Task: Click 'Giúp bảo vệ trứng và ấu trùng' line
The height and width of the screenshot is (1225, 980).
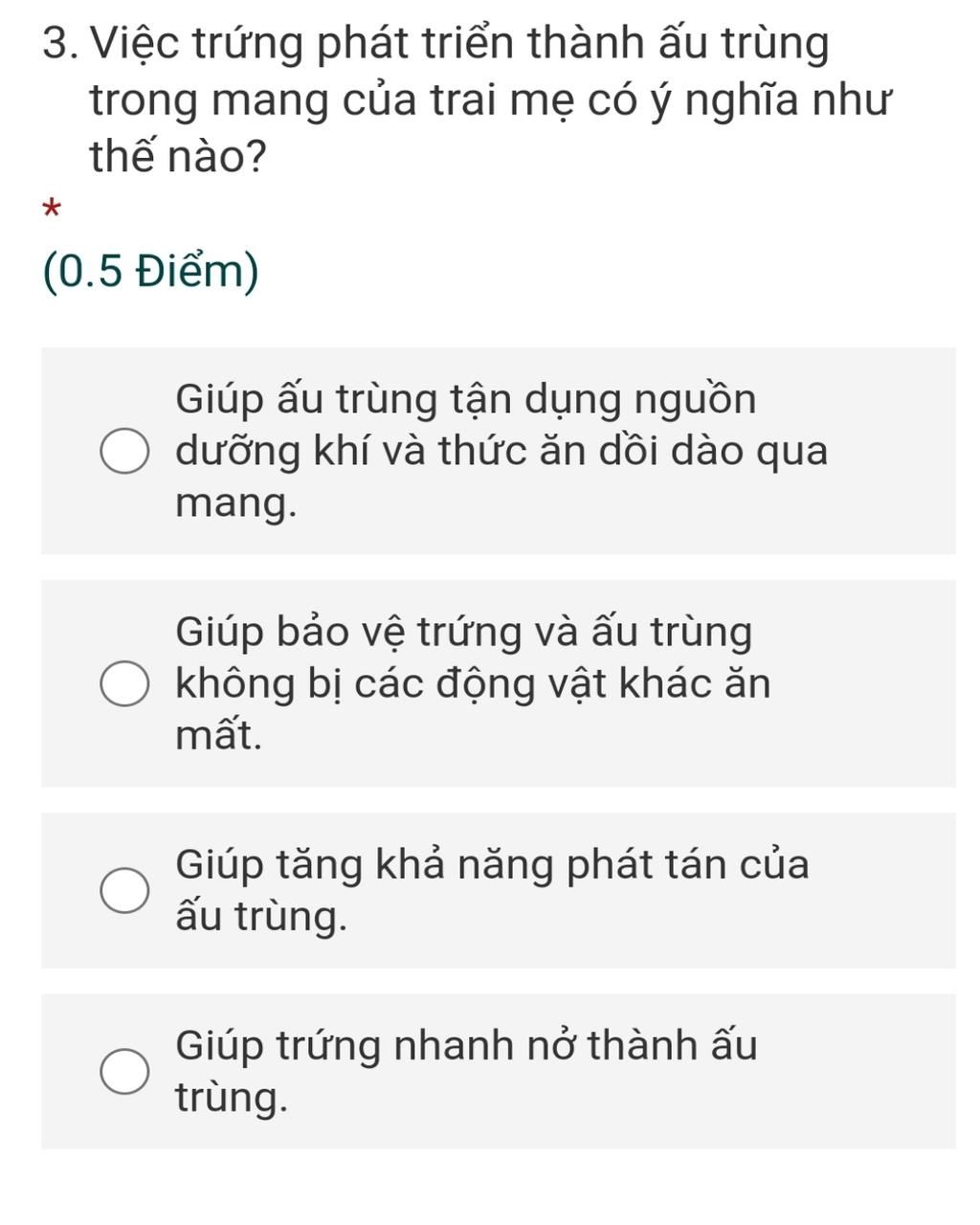Action: [464, 633]
